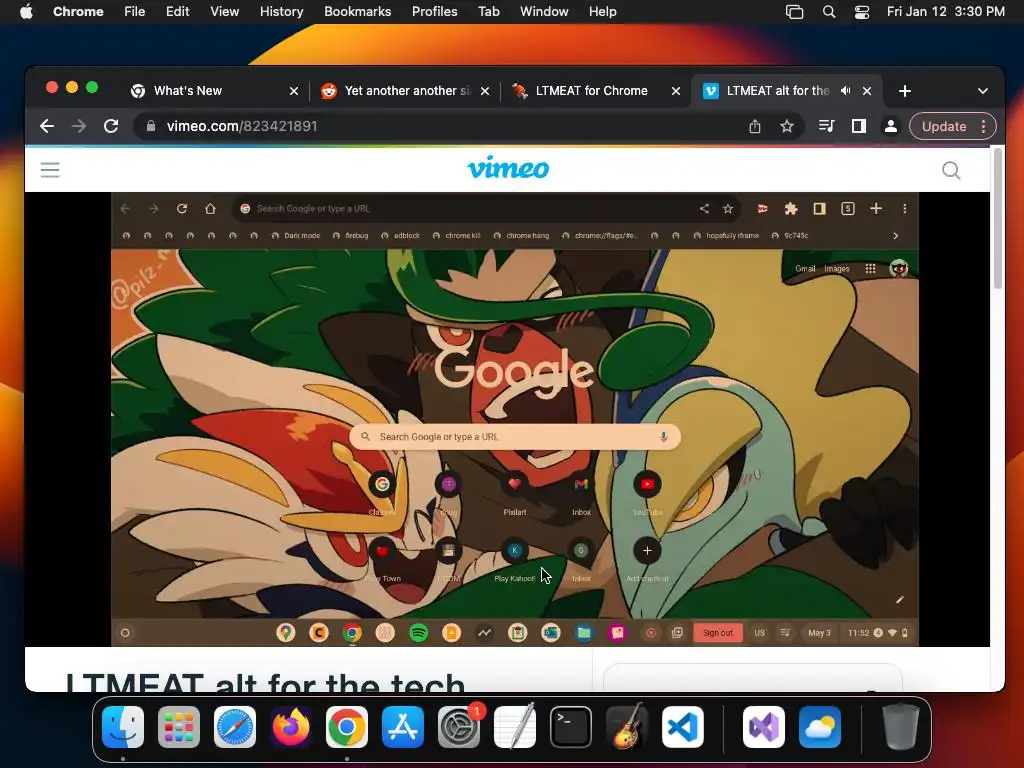Open the App Store from the dock
Viewport: 1024px width, 768px height.
pos(403,727)
